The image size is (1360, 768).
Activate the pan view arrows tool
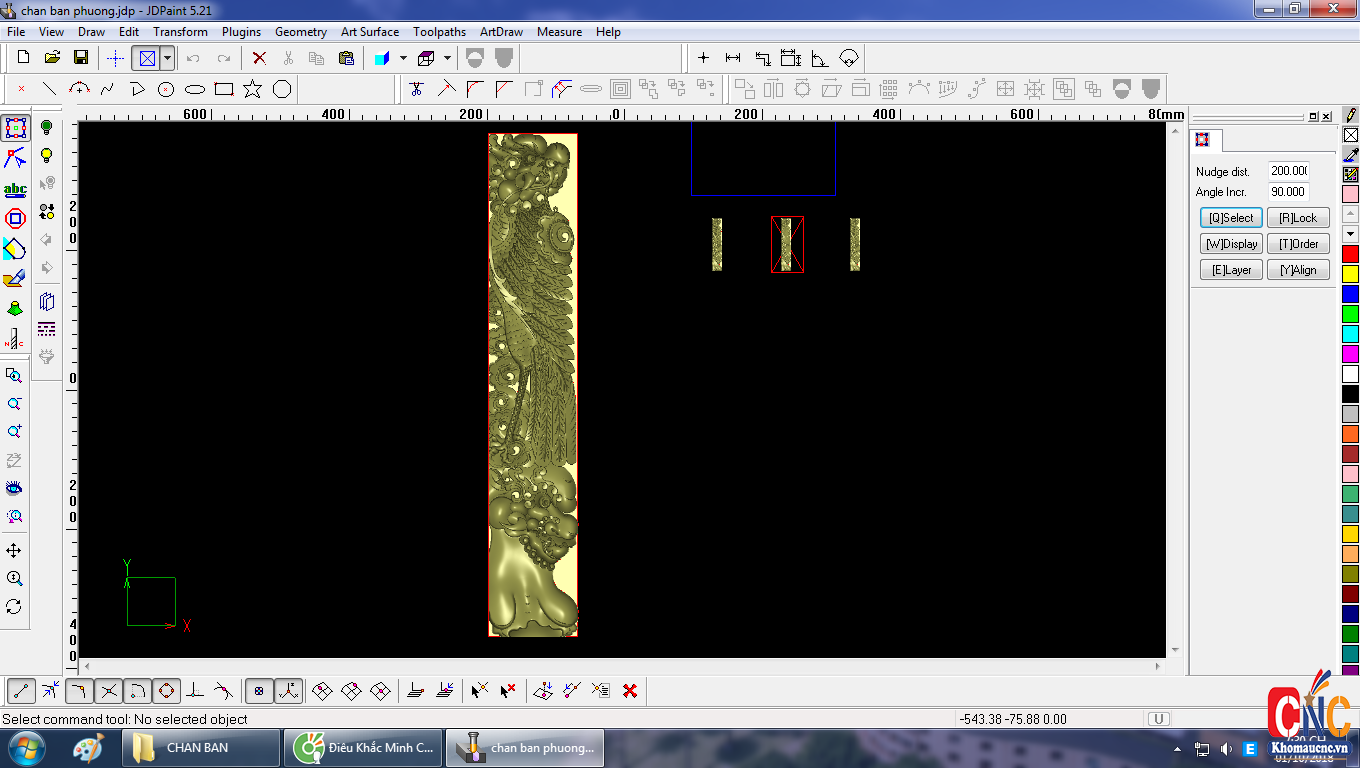point(14,551)
